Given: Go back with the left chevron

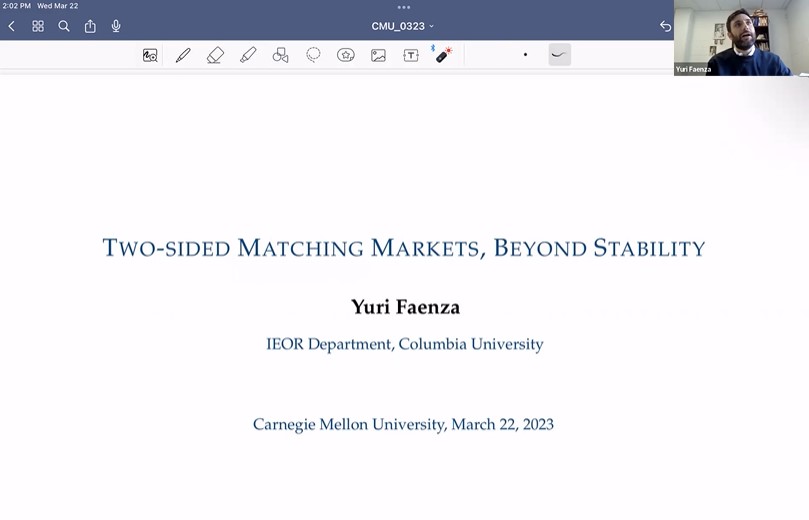Looking at the screenshot, I should [x=11, y=26].
